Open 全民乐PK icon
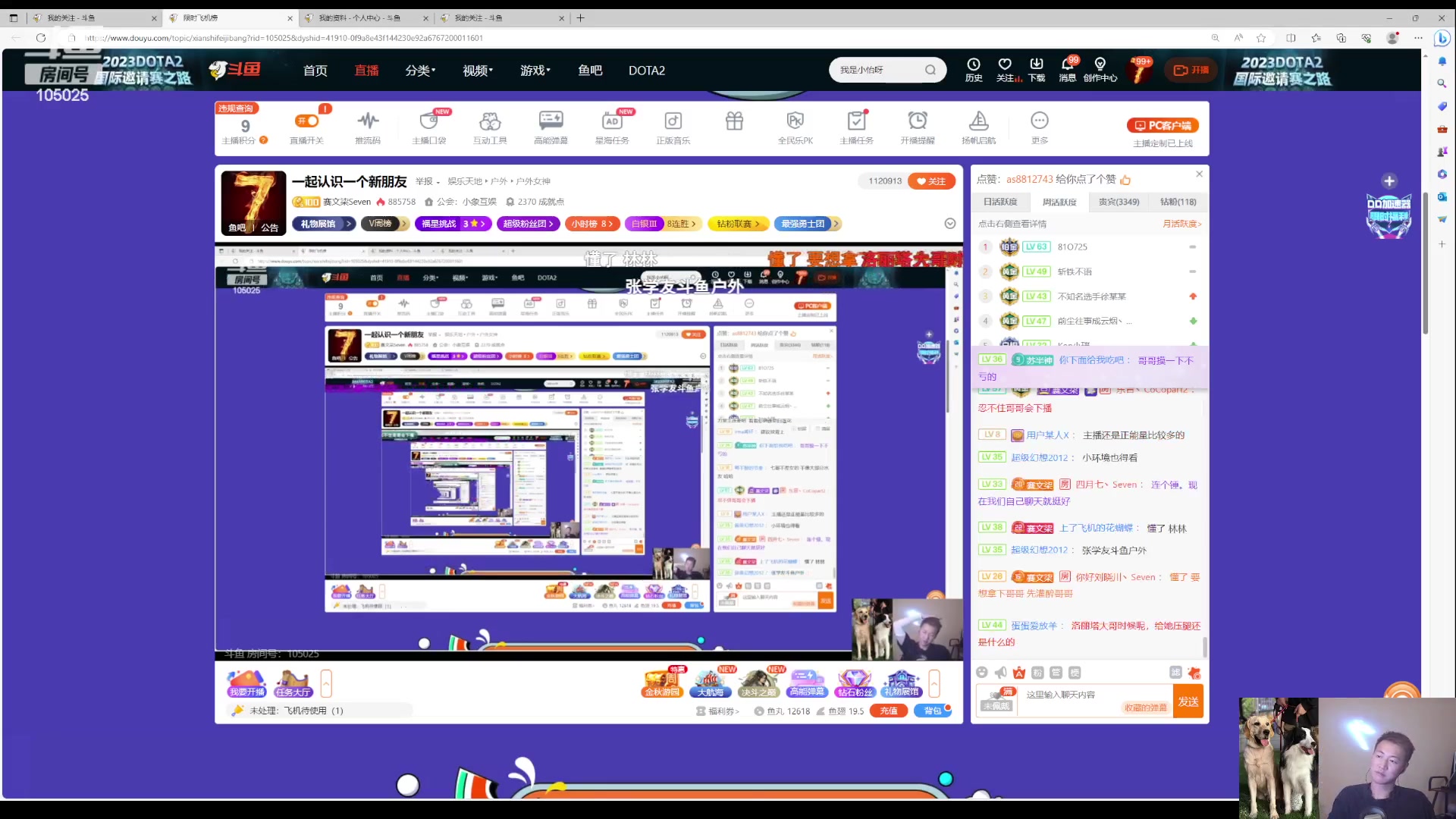Screen dimensions: 1456x819 pyautogui.click(x=795, y=127)
